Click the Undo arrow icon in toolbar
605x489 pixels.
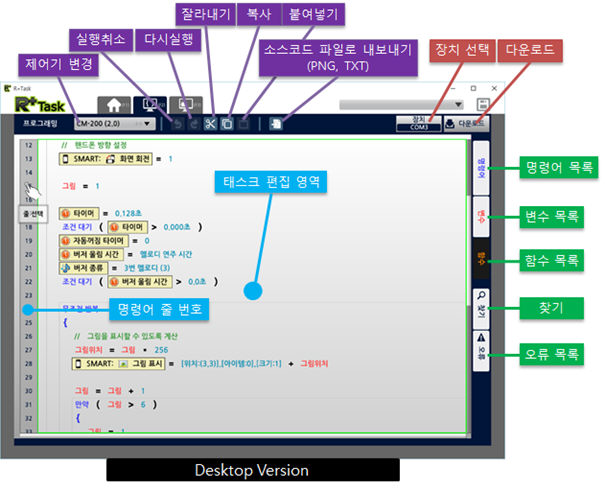point(174,123)
